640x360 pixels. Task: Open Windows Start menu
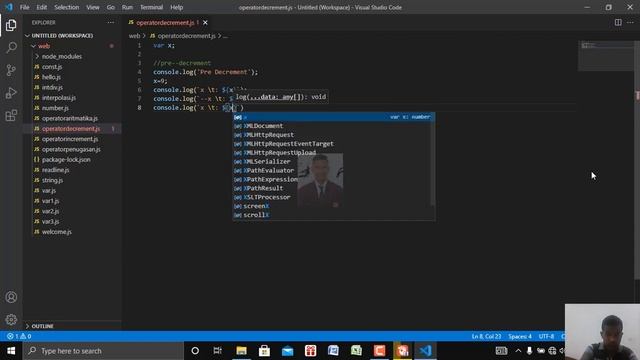[x=11, y=351]
